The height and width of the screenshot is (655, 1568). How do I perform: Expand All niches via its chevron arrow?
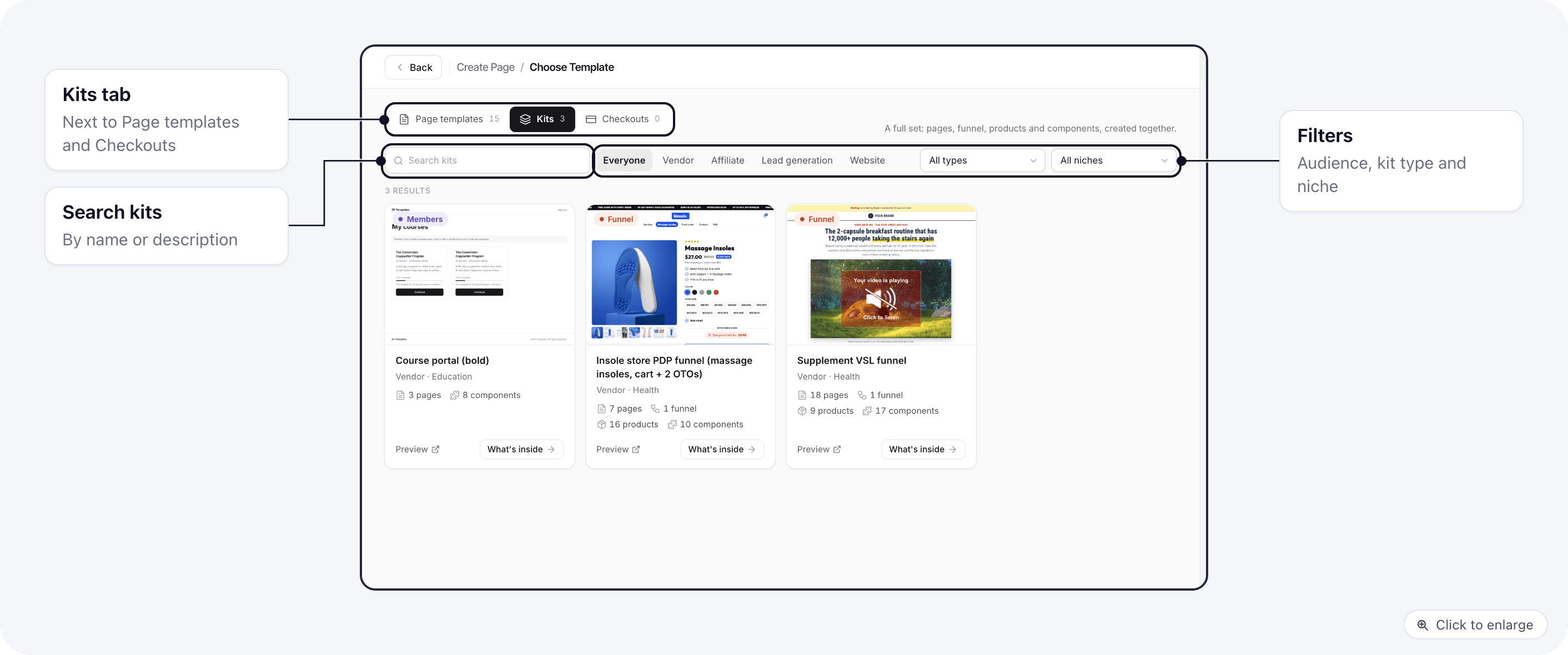[1164, 161]
